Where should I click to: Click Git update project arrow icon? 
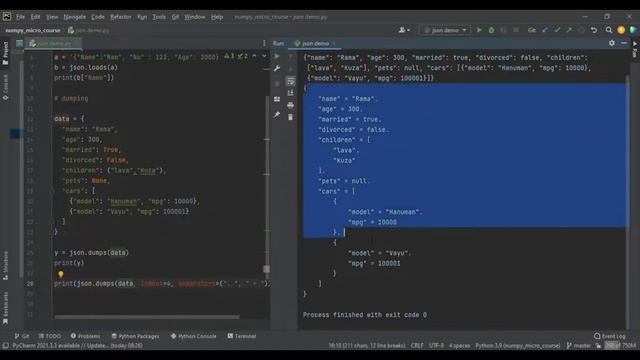[545, 30]
